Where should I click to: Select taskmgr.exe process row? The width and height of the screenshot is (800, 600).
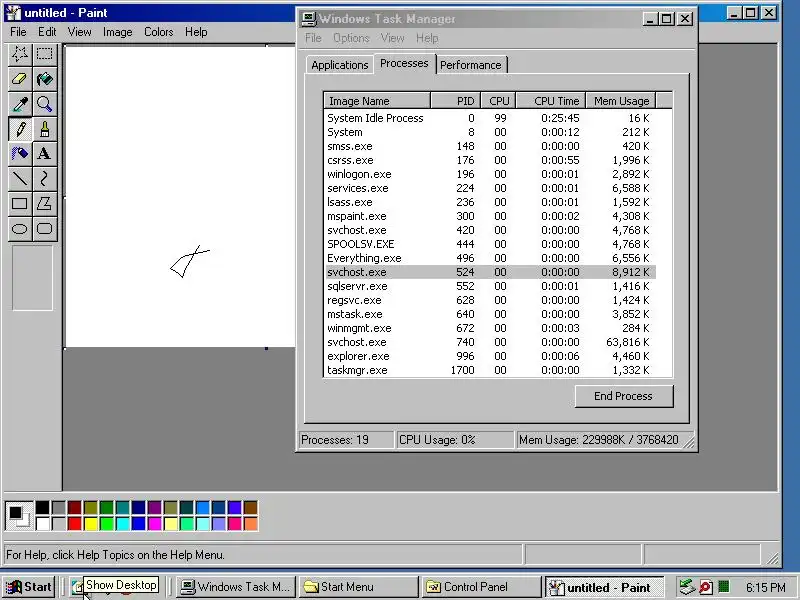pyautogui.click(x=490, y=370)
